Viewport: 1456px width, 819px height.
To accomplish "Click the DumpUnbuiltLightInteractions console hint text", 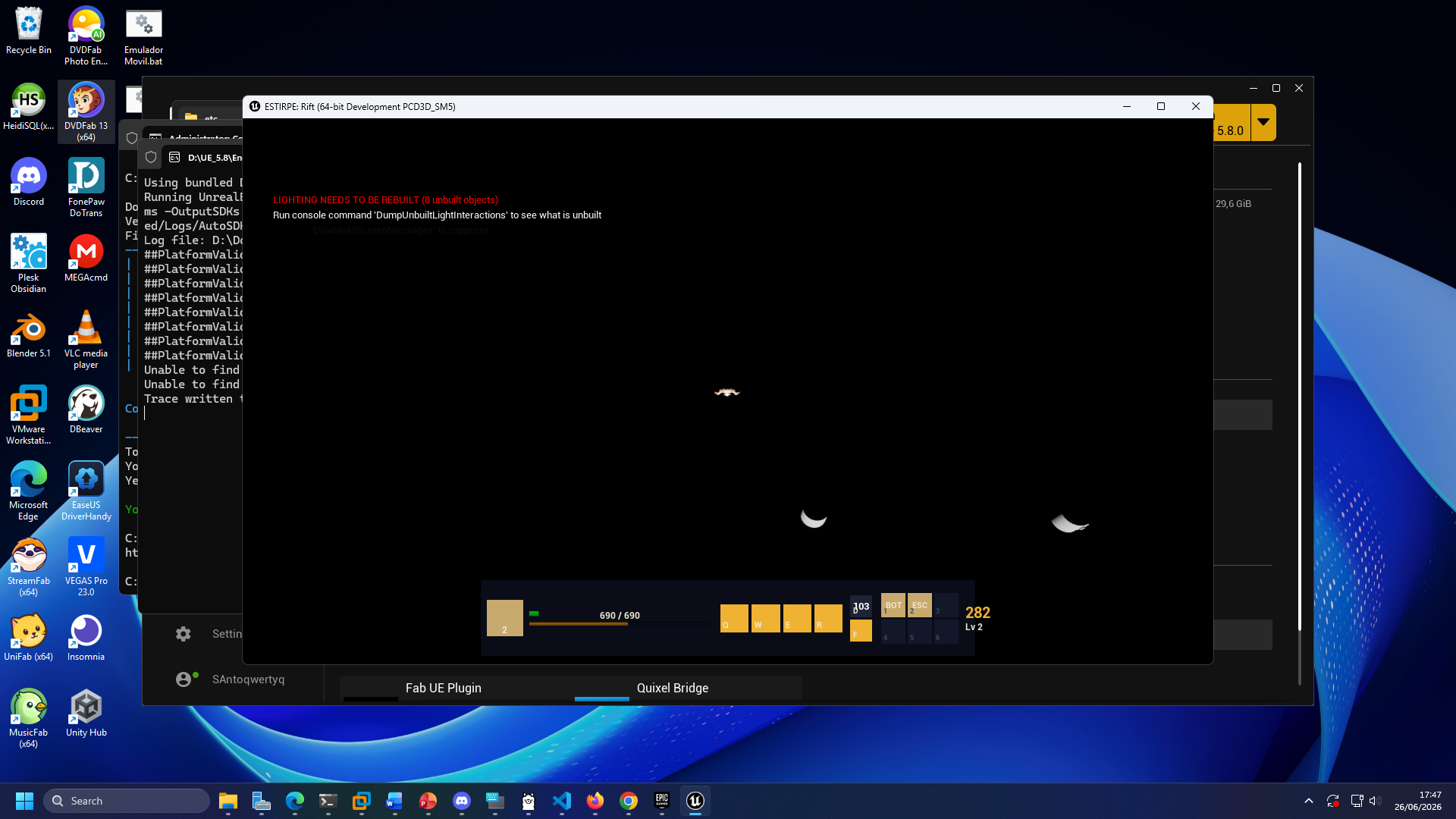I will pos(437,215).
